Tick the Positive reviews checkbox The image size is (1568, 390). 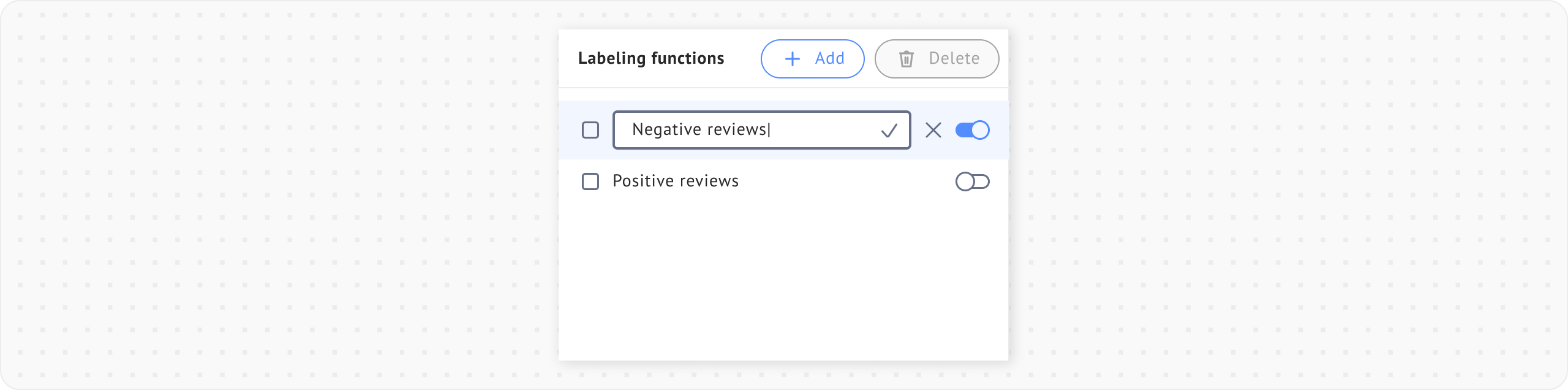[x=590, y=182]
